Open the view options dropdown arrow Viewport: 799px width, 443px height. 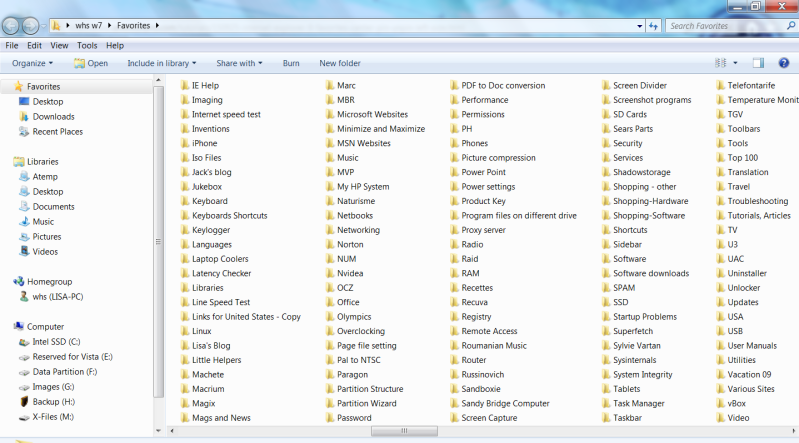[735, 63]
